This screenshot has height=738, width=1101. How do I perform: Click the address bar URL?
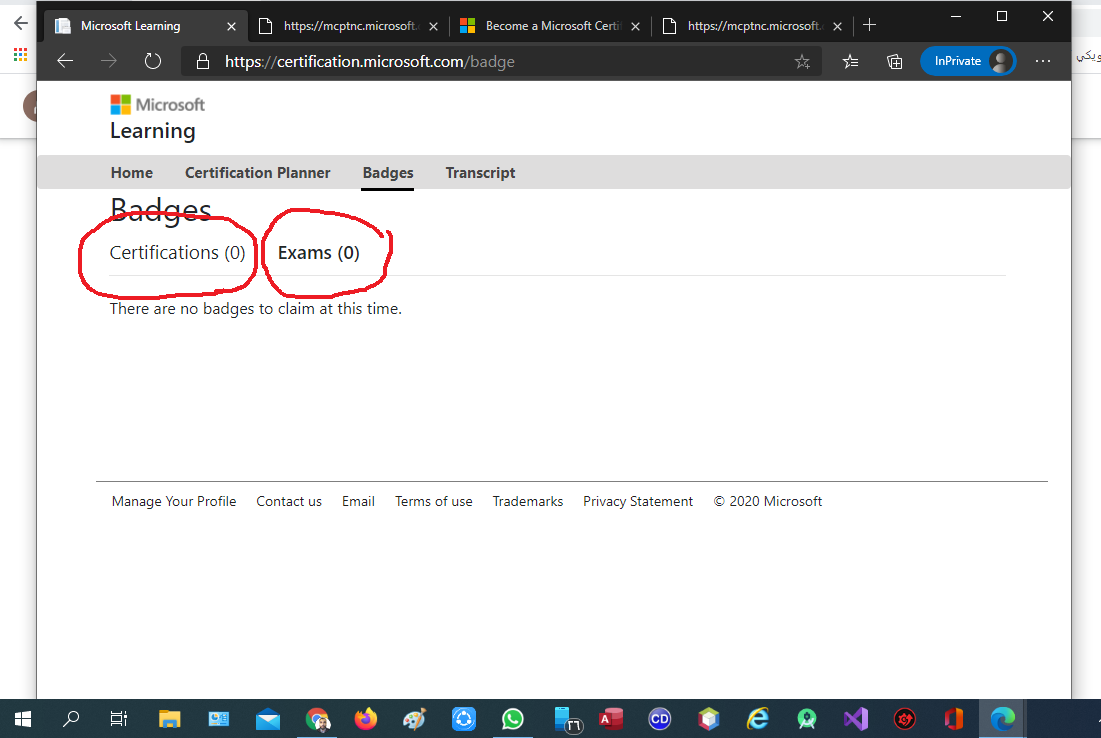(x=370, y=62)
